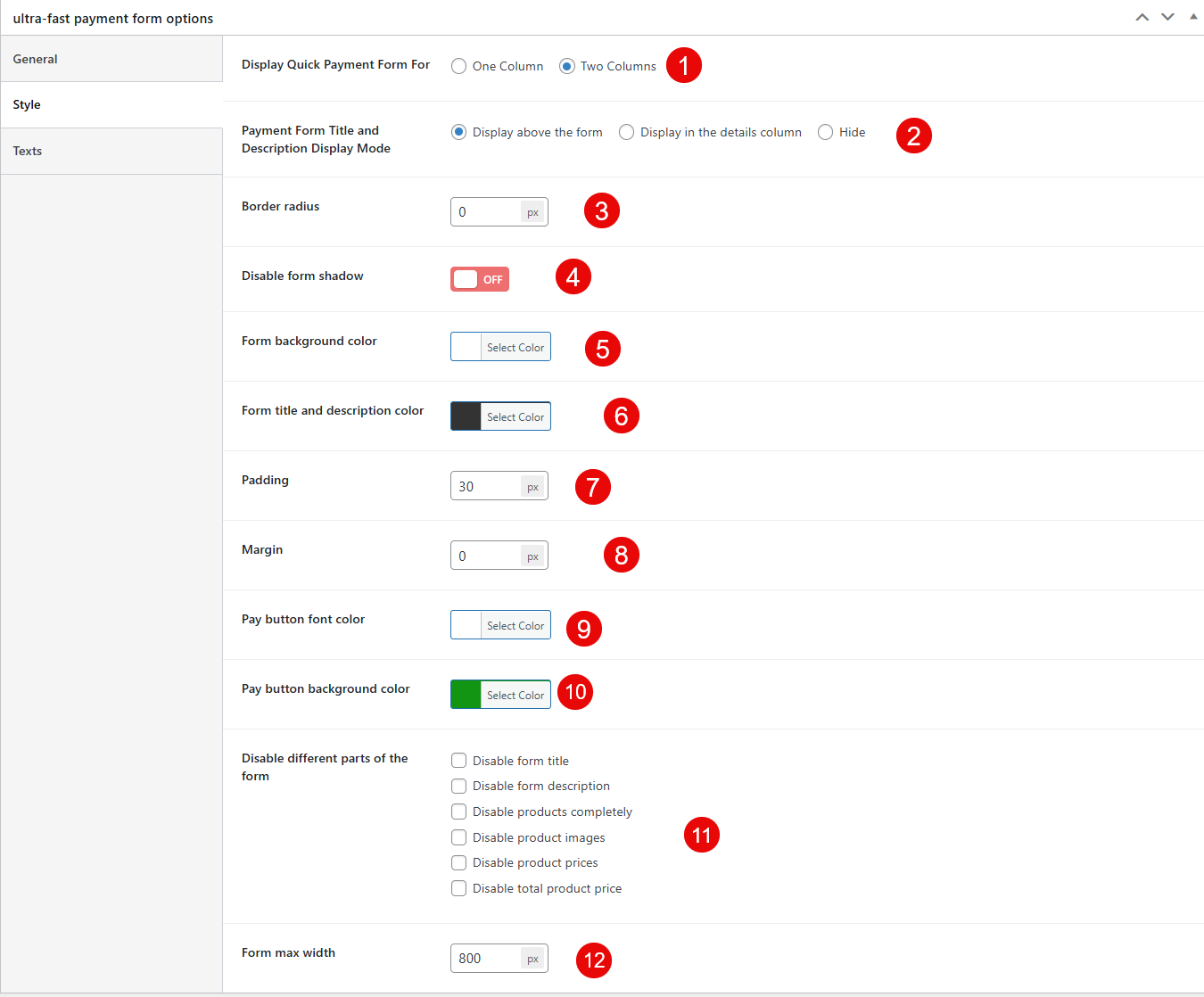Click the Border radius input field

[x=486, y=212]
